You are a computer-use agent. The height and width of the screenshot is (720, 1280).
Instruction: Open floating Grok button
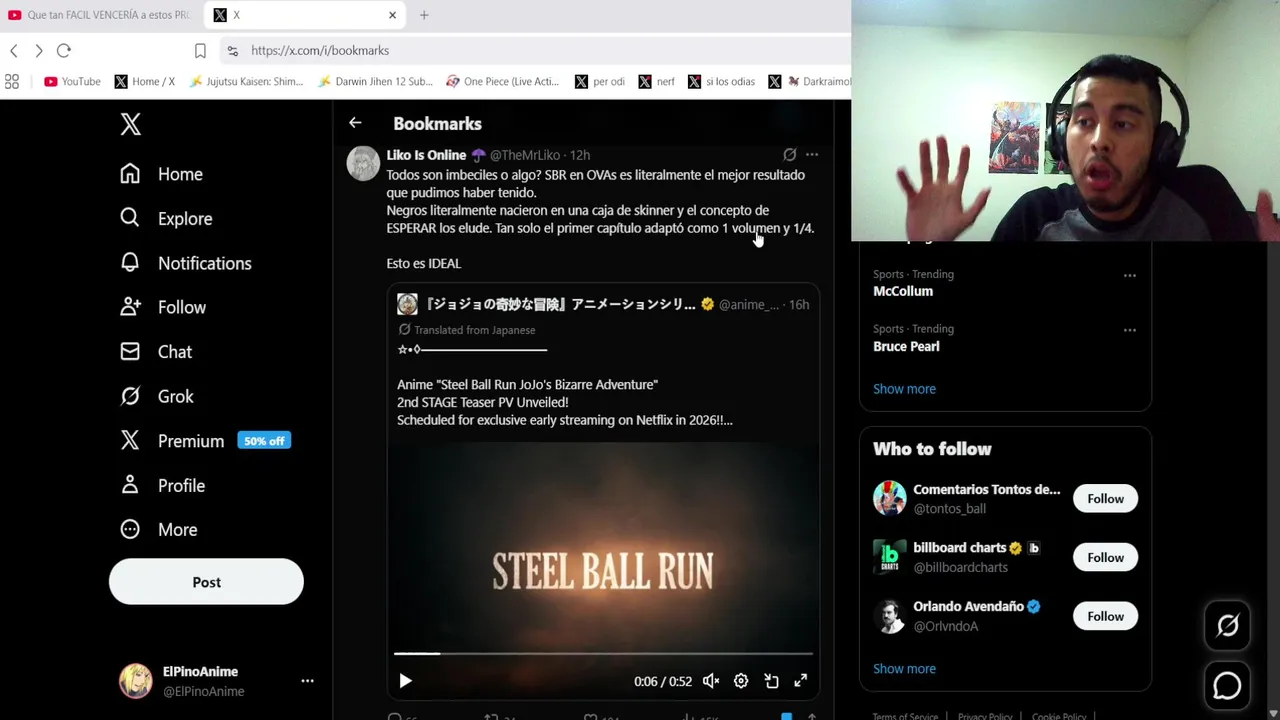coord(1227,626)
